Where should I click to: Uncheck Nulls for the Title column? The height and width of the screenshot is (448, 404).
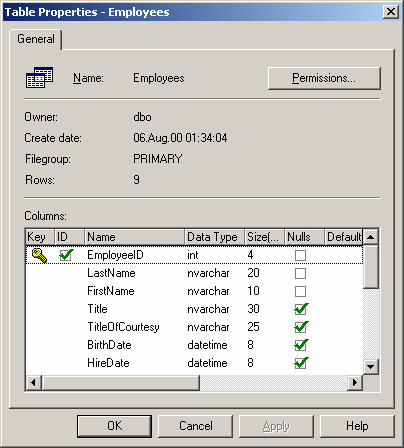[301, 309]
